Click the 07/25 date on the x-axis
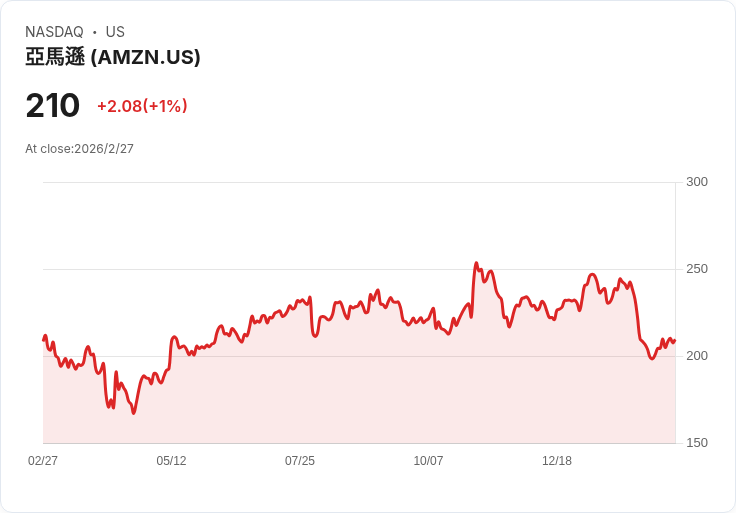This screenshot has width=736, height=513. click(x=300, y=461)
